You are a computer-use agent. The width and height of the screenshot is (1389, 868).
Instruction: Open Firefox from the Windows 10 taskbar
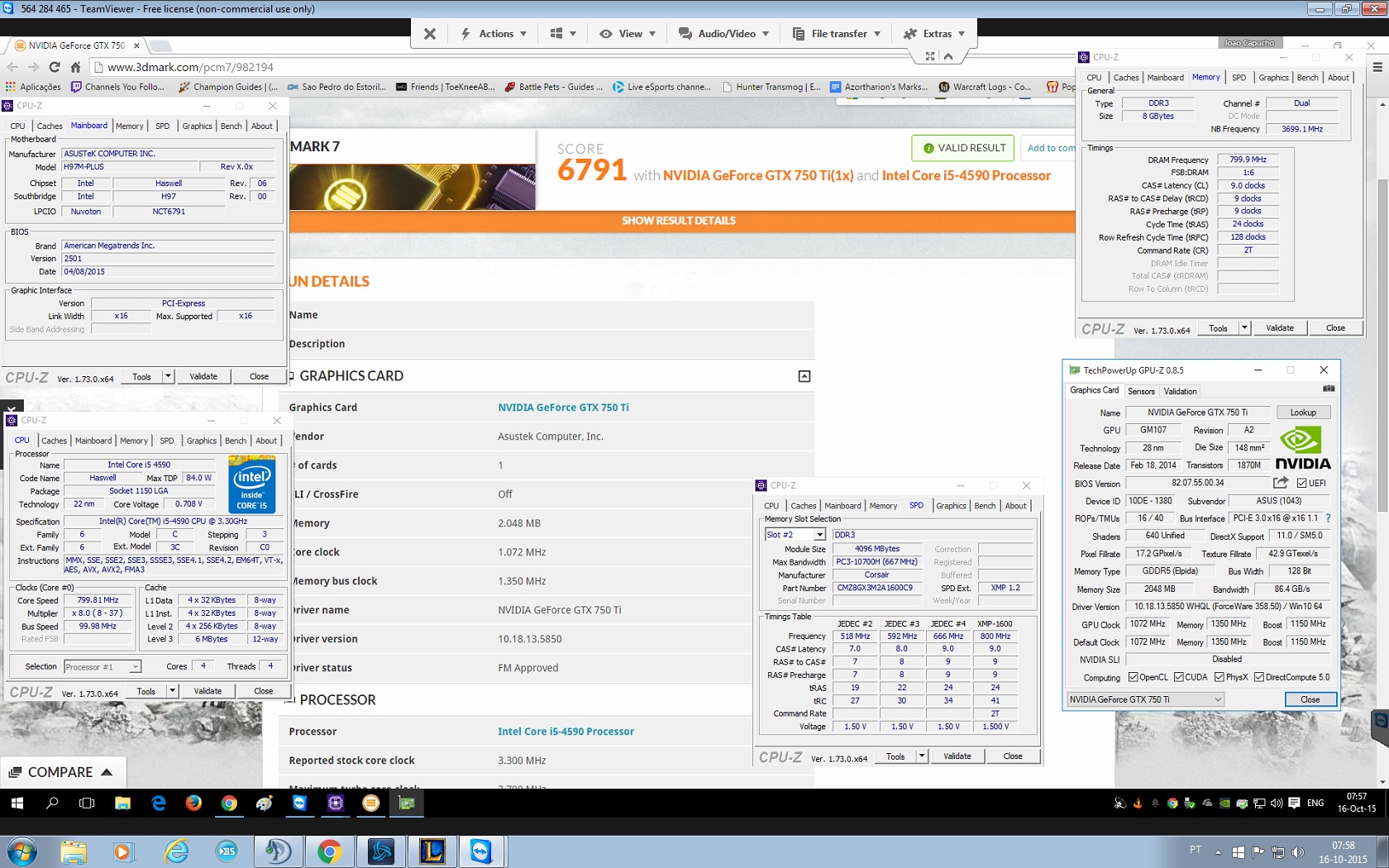pyautogui.click(x=193, y=803)
